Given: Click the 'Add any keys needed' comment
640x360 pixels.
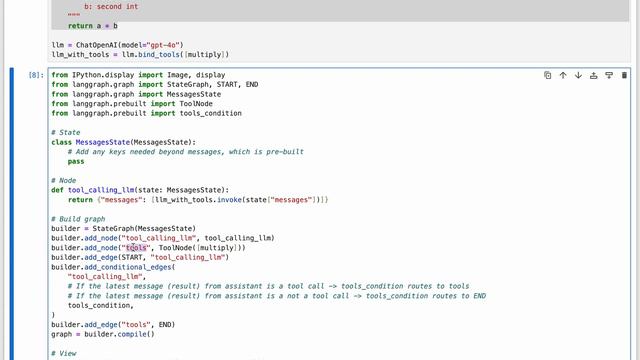Looking at the screenshot, I should (186, 152).
